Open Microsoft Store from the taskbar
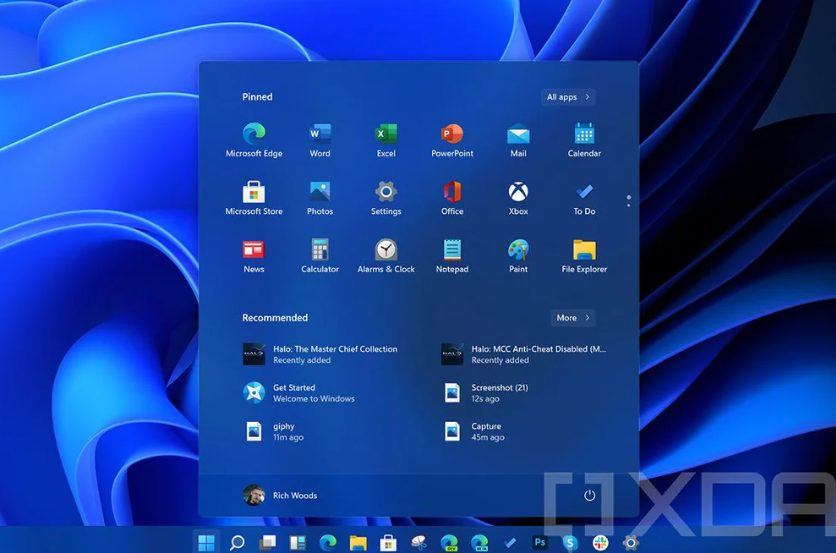 [x=388, y=543]
